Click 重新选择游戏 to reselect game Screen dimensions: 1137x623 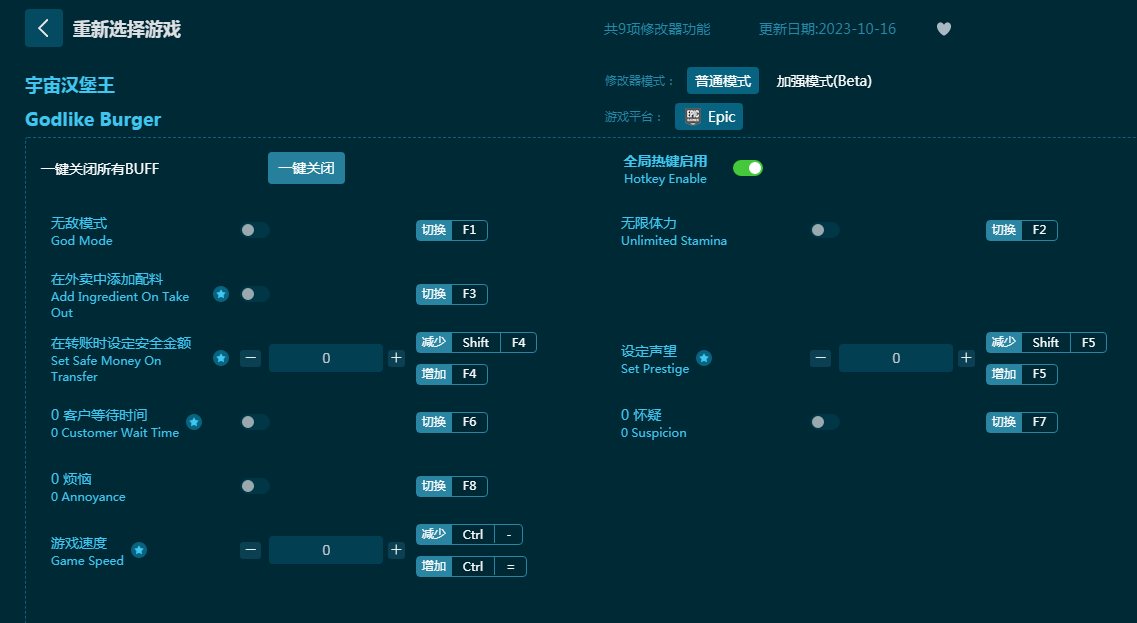(127, 29)
